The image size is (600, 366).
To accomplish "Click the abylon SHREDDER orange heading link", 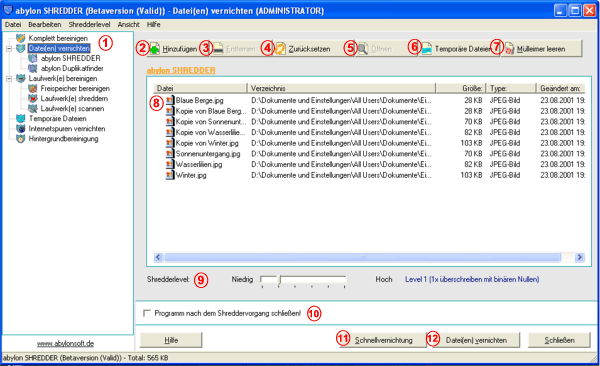I will [181, 70].
